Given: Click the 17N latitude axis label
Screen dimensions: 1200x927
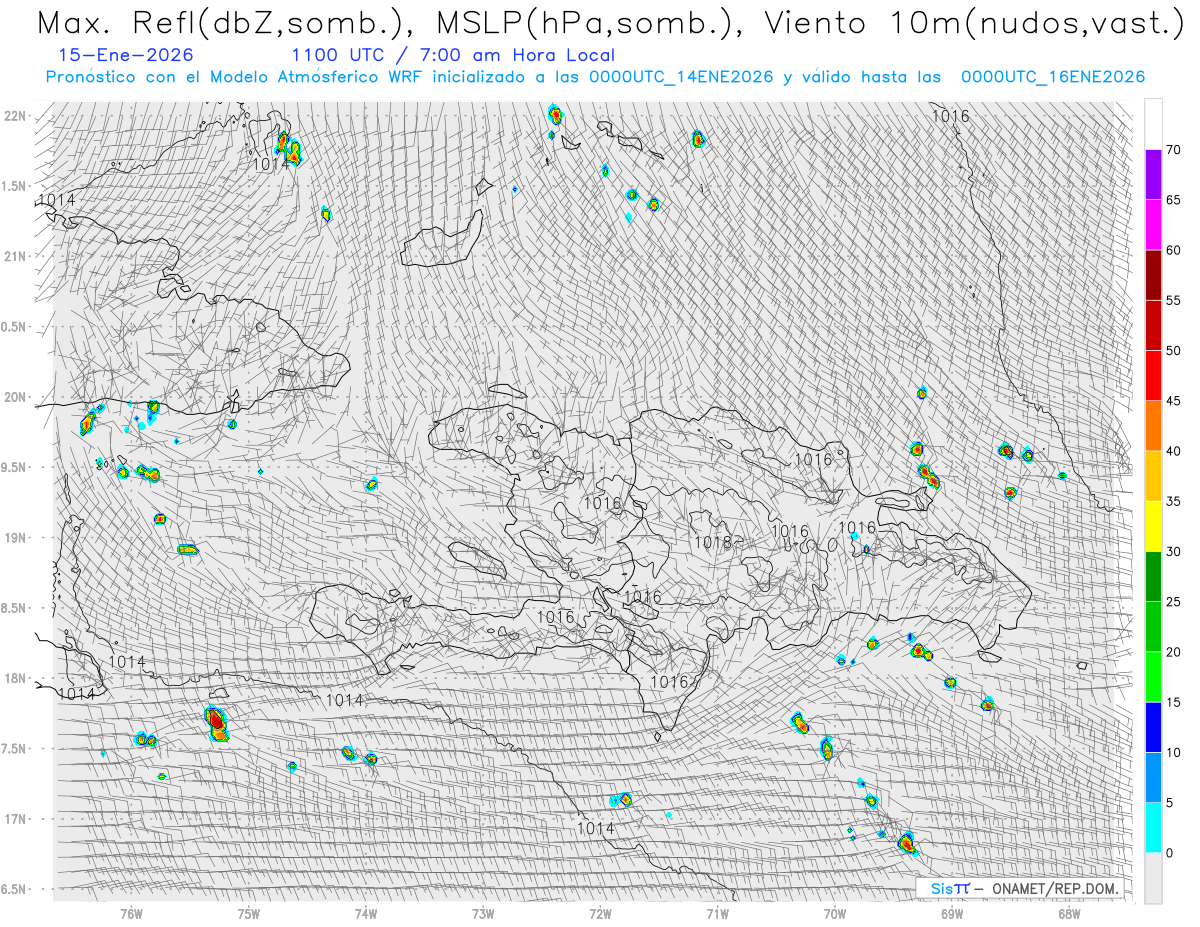Looking at the screenshot, I should 16,819.
